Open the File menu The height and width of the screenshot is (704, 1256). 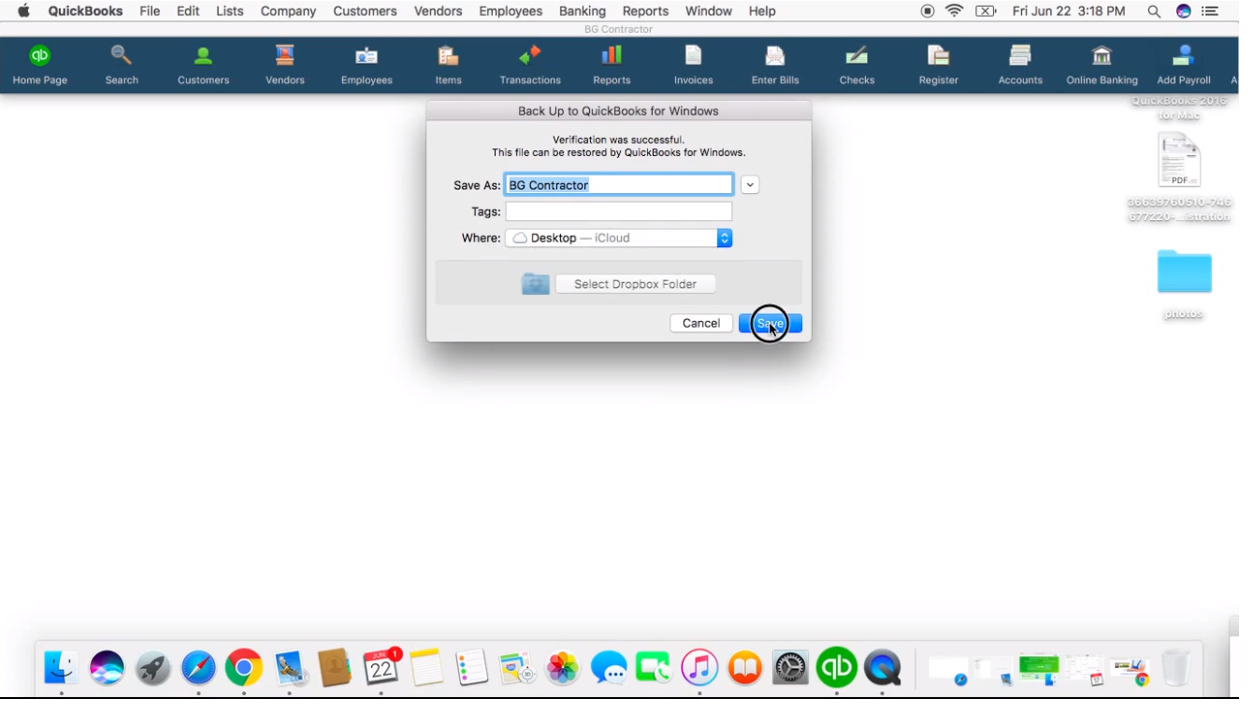[x=150, y=11]
